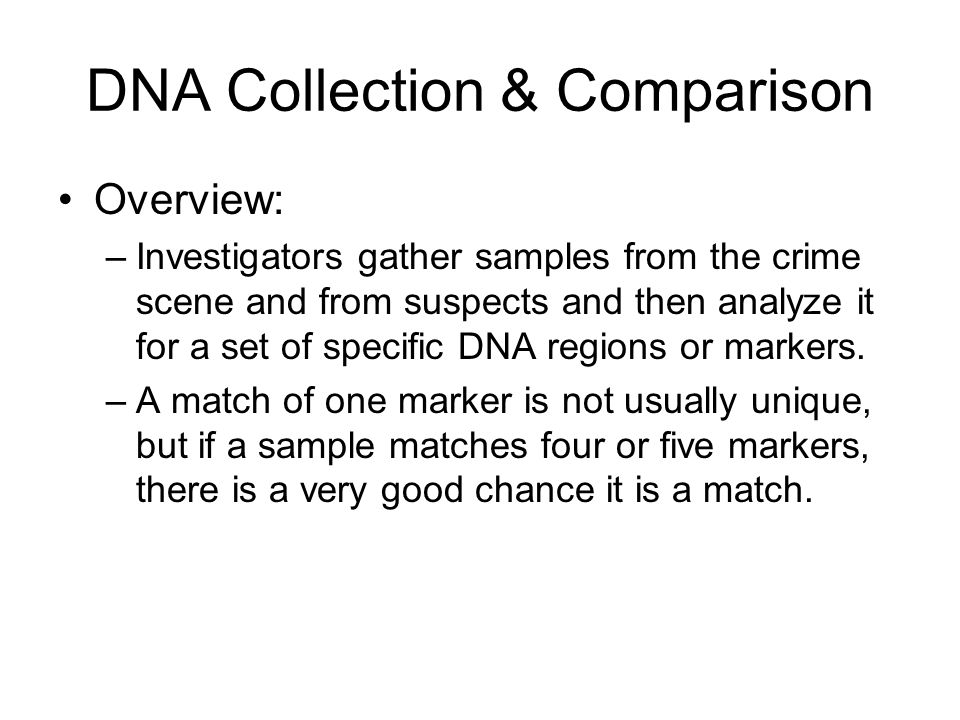Select the 'Overview:' bullet text
Image resolution: width=960 pixels, height=720 pixels.
click(189, 199)
